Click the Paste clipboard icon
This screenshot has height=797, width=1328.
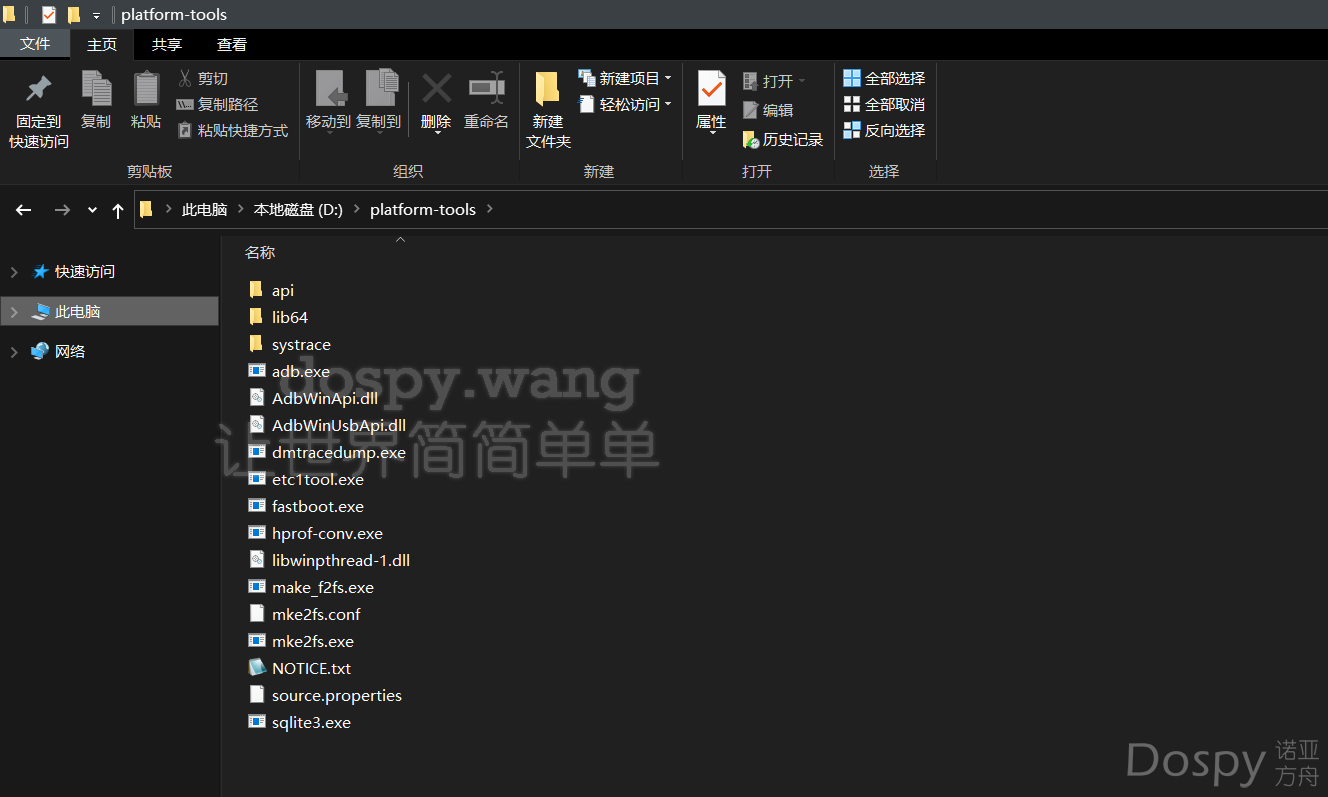tap(146, 90)
